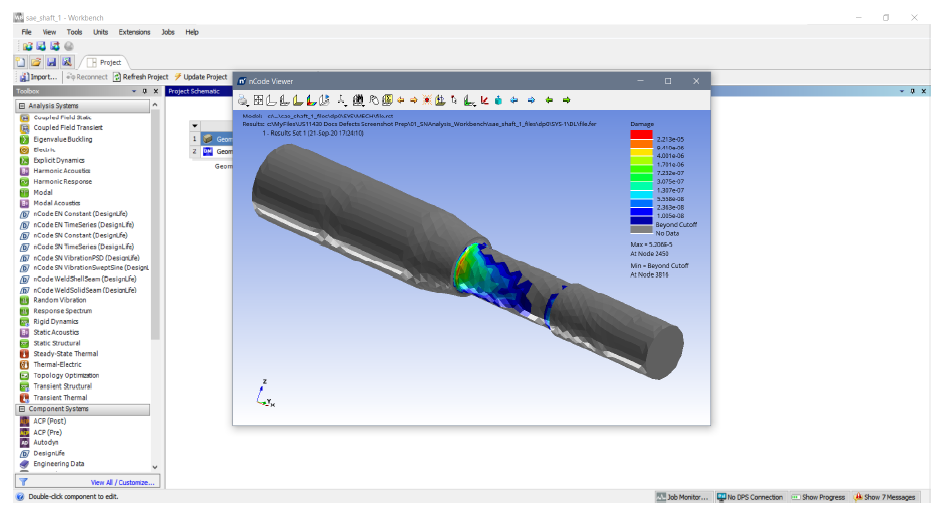The image size is (941, 516).
Task: Click No DPS Connection in status bar
Action: 750,497
